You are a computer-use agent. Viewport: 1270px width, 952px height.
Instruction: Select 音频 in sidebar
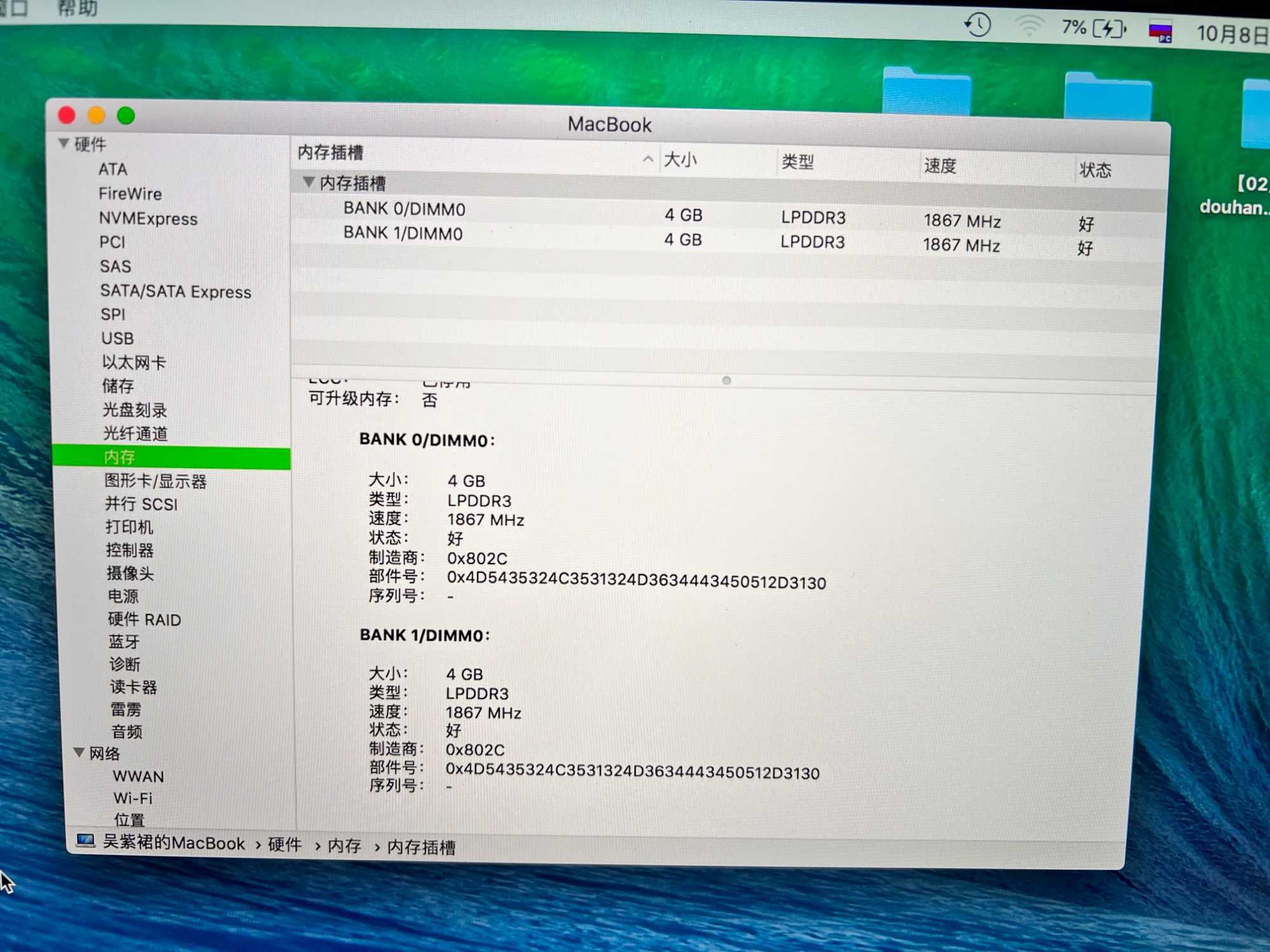click(127, 732)
